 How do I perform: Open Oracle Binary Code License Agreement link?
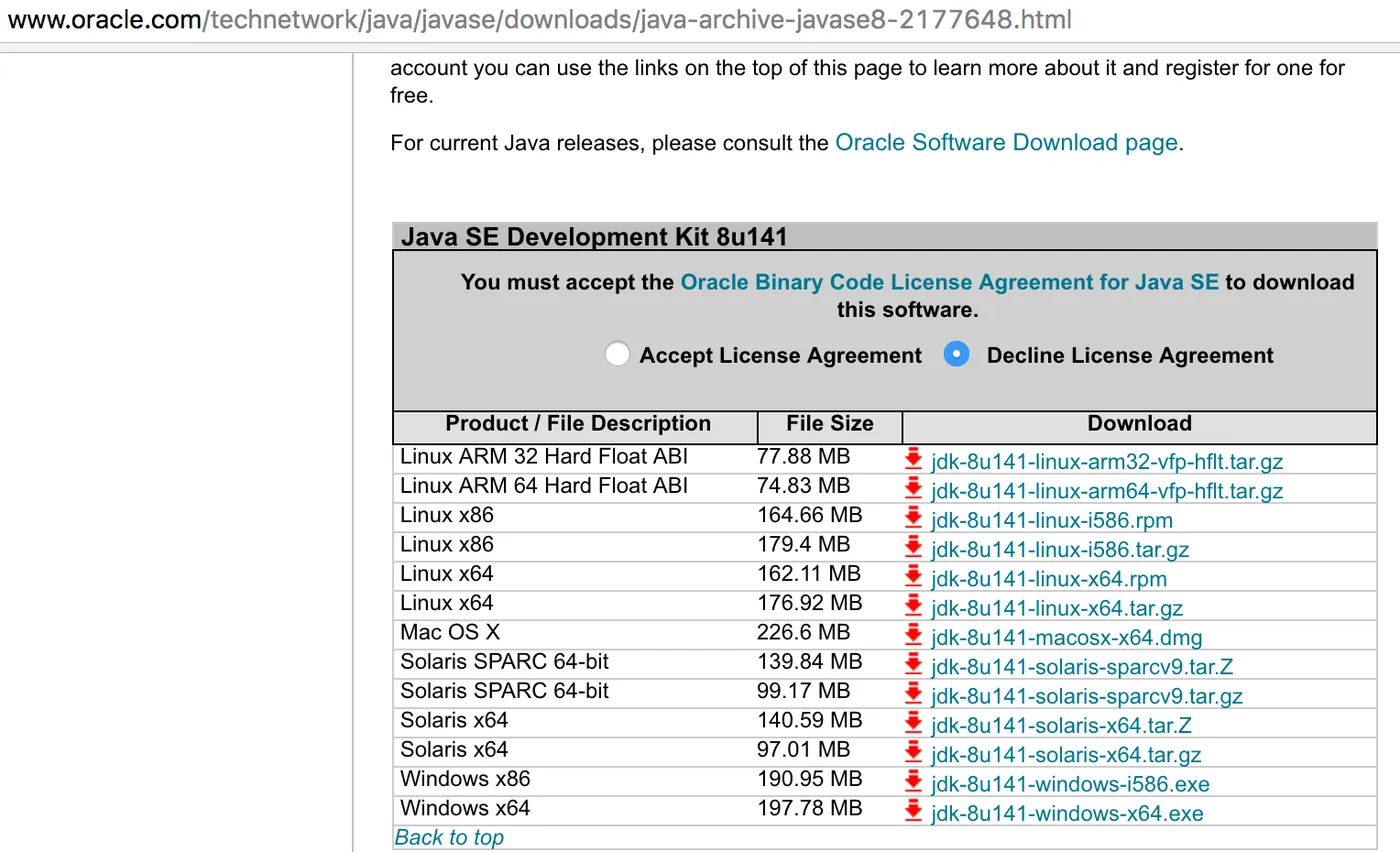tap(950, 282)
